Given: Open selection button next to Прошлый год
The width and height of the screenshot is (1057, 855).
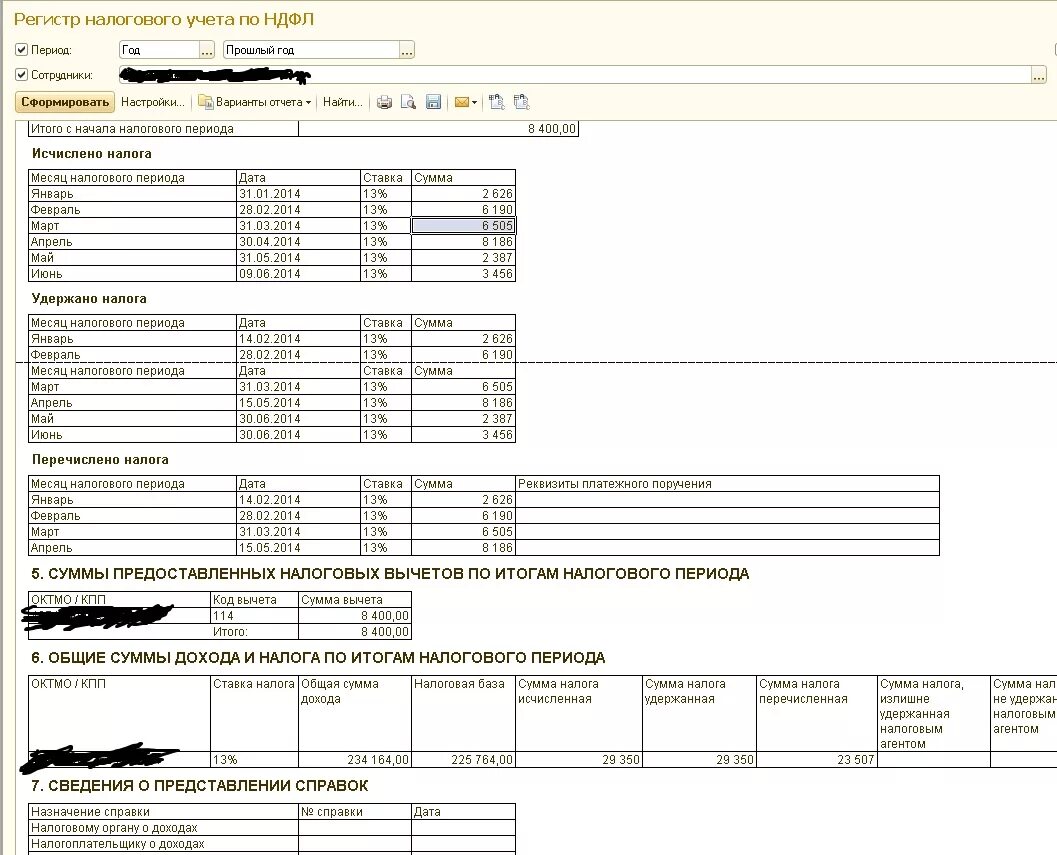Looking at the screenshot, I should coord(406,50).
